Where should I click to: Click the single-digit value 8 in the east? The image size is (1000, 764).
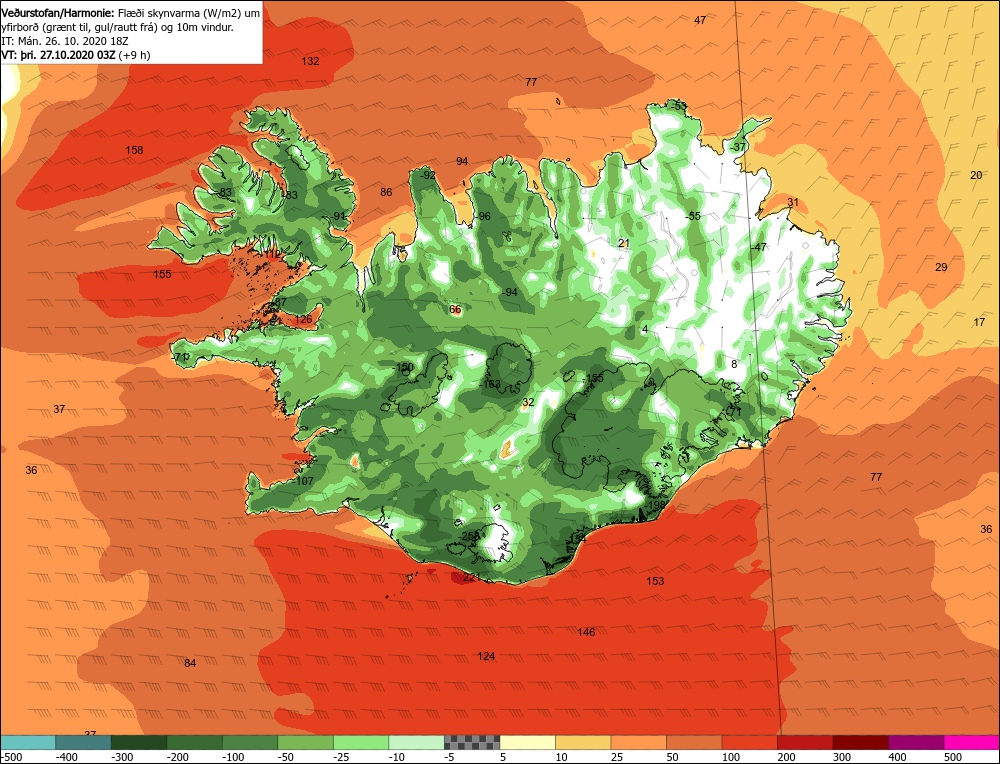click(x=734, y=364)
